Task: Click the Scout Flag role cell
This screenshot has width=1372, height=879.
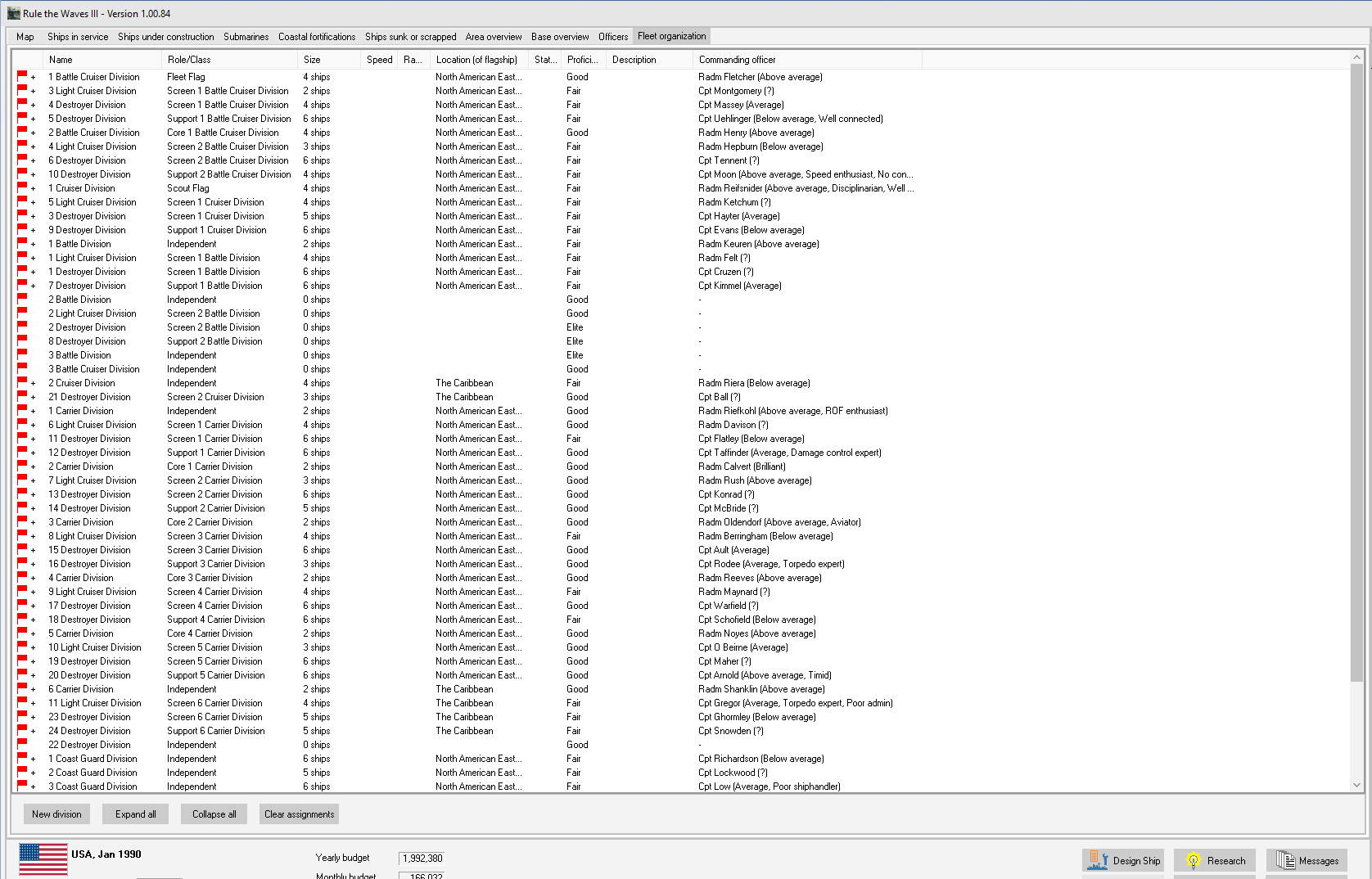Action: 188,187
